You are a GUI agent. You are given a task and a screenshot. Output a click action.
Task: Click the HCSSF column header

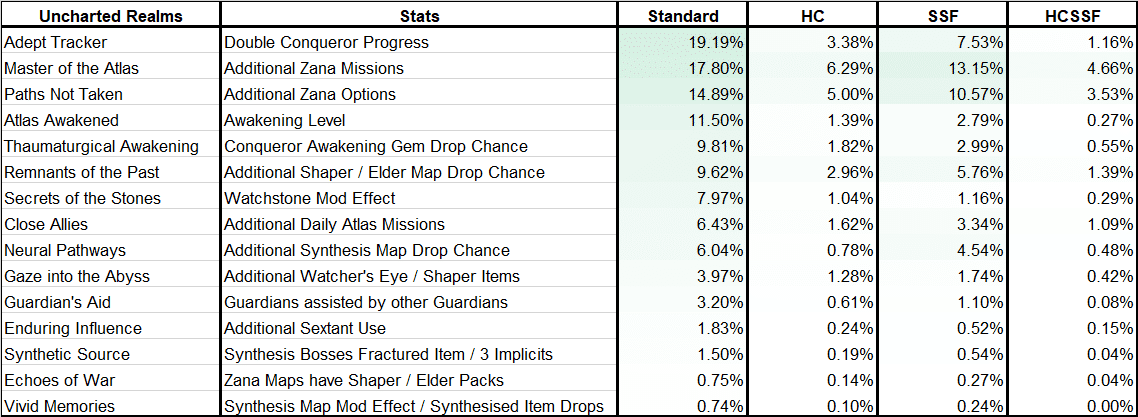pos(1072,15)
